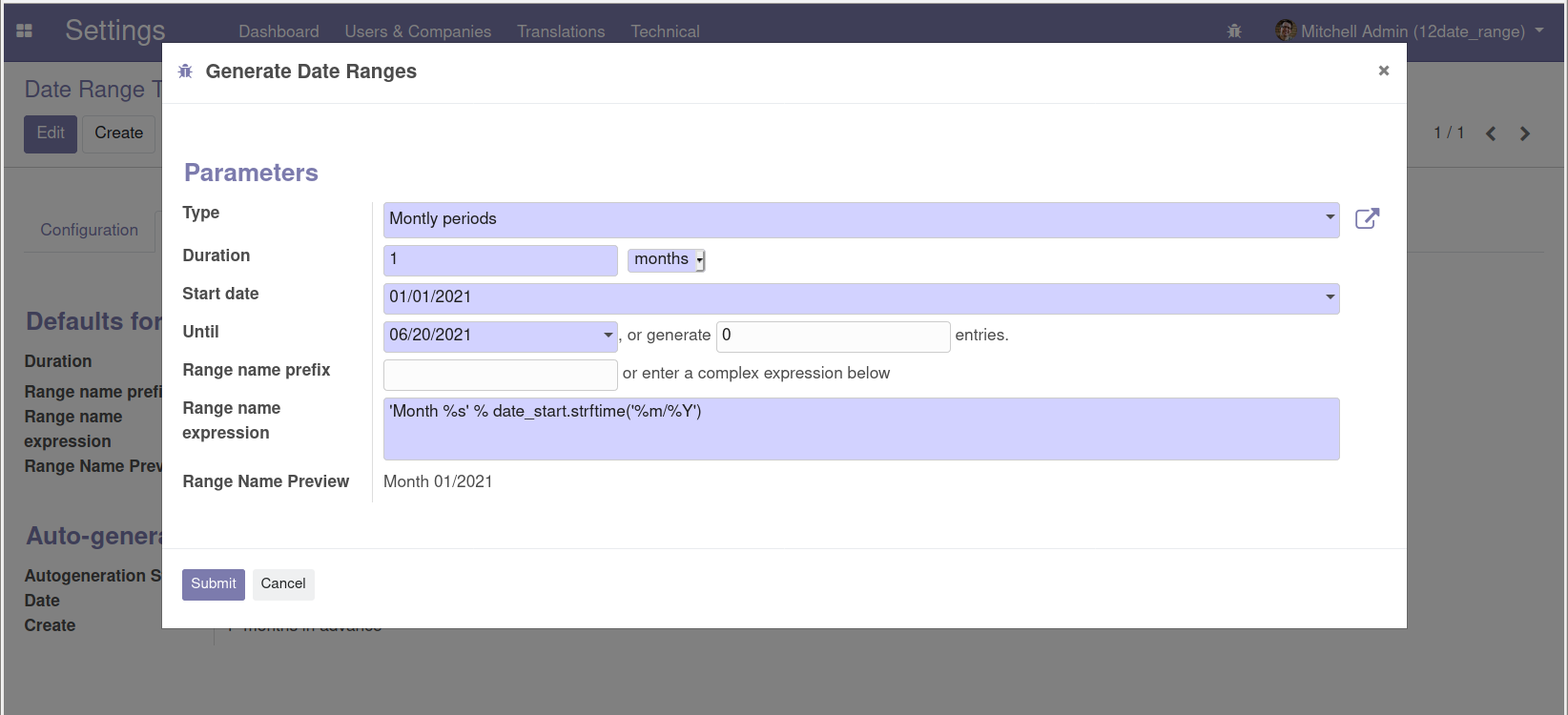This screenshot has width=1568, height=715.
Task: Open Users & Companies menu
Action: (x=418, y=31)
